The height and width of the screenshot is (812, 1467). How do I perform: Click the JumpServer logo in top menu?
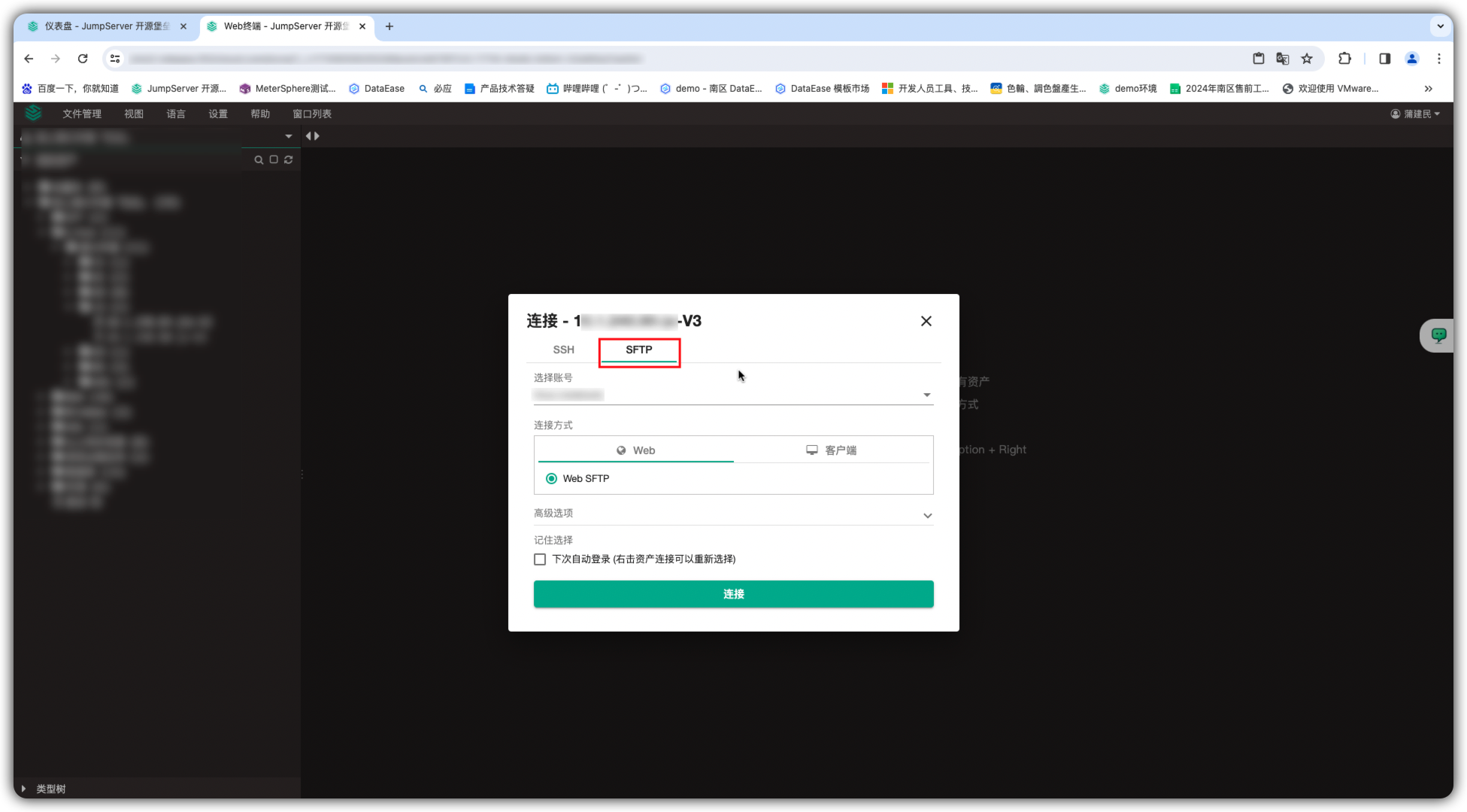33,114
